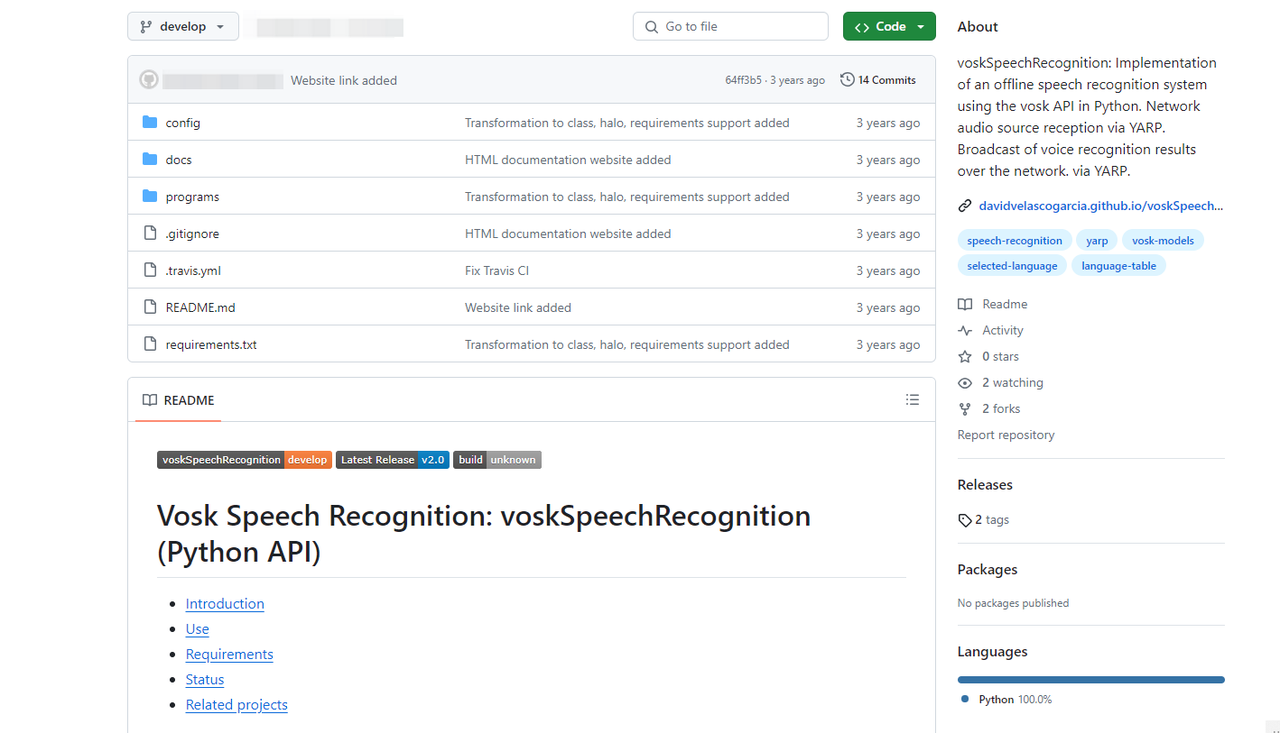Expand the Languages Python bar details
Image resolution: width=1280 pixels, height=733 pixels.
pyautogui.click(x=1090, y=679)
